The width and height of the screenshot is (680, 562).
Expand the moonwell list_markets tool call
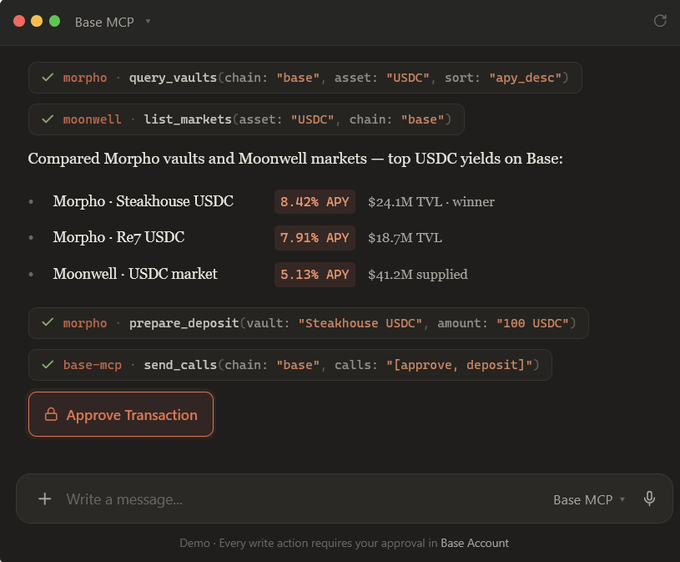[246, 119]
